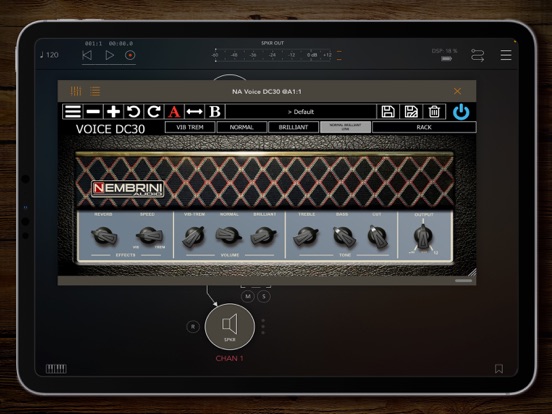Open the plugin mixer sliders view

(76, 91)
